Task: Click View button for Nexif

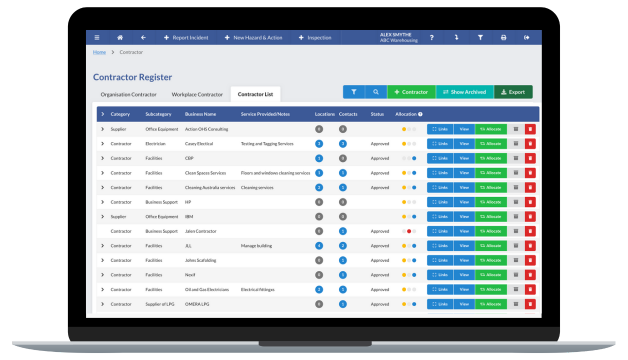Action: point(464,275)
